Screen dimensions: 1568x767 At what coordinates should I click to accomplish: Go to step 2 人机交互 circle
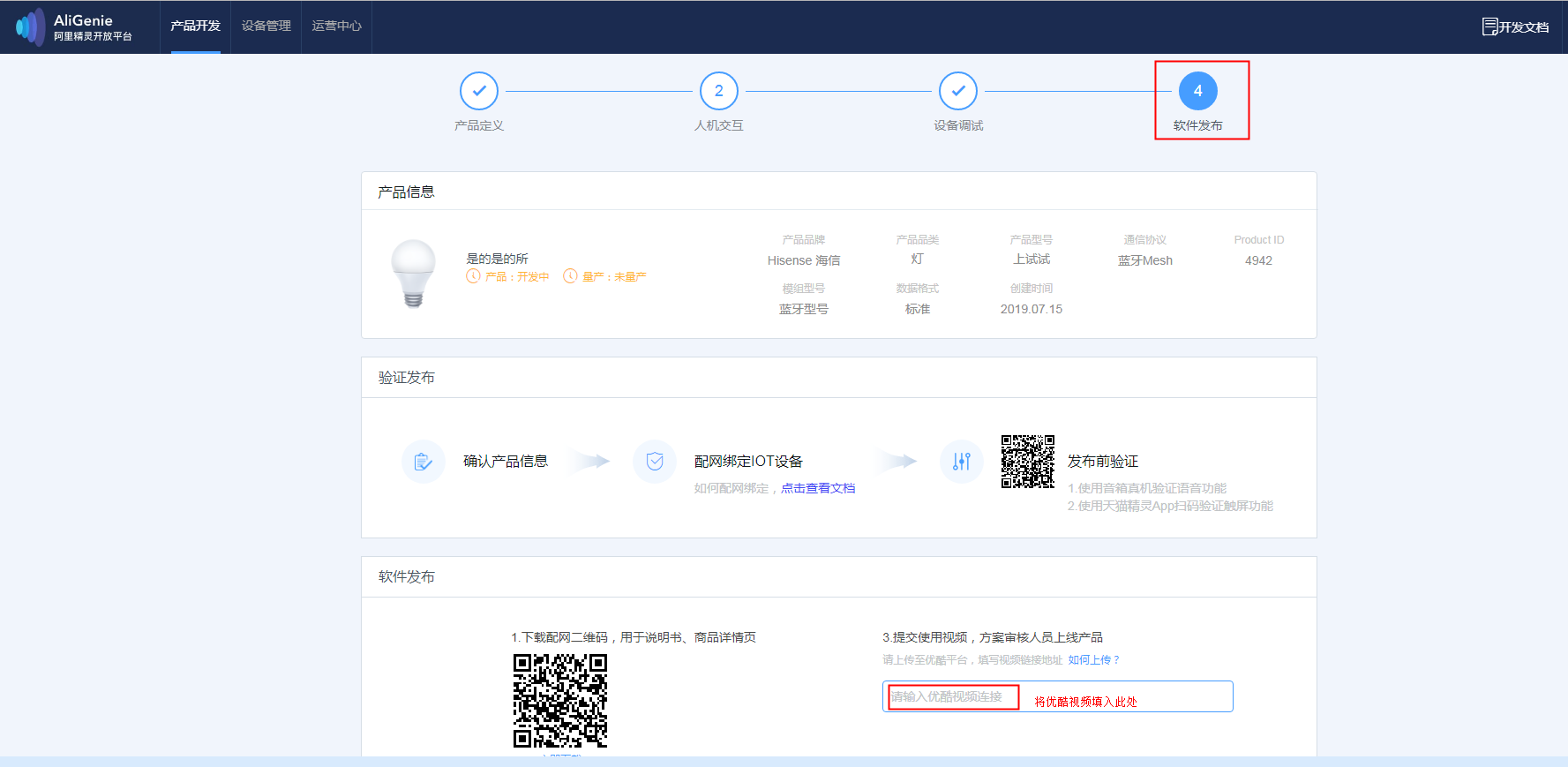(719, 91)
